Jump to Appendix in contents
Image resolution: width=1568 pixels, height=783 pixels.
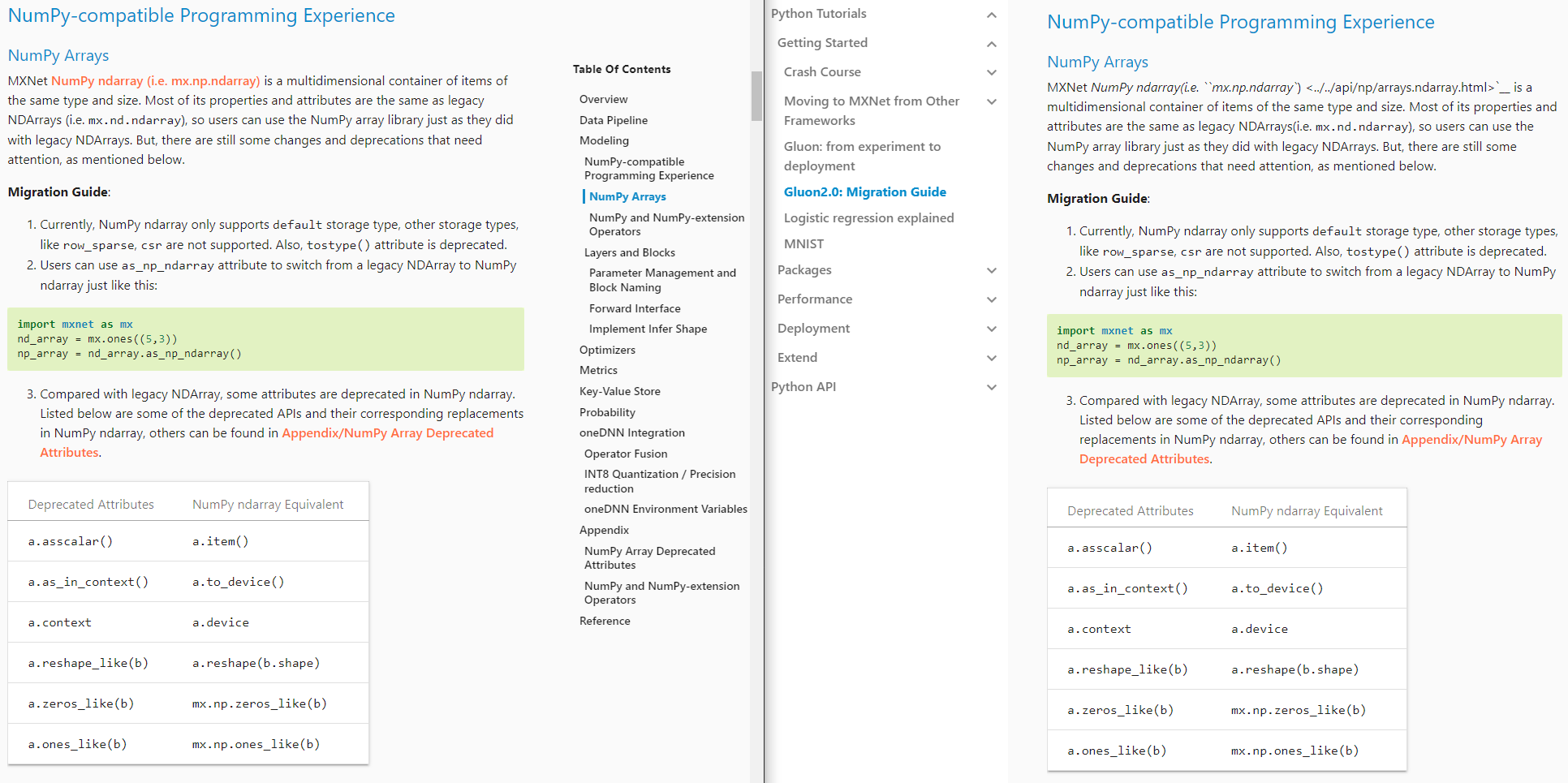tap(604, 531)
